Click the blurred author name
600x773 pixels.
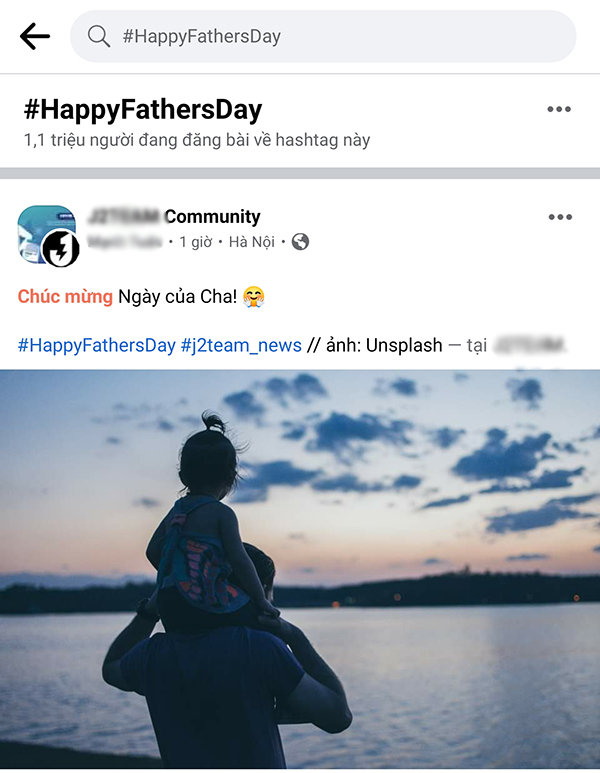tap(124, 242)
